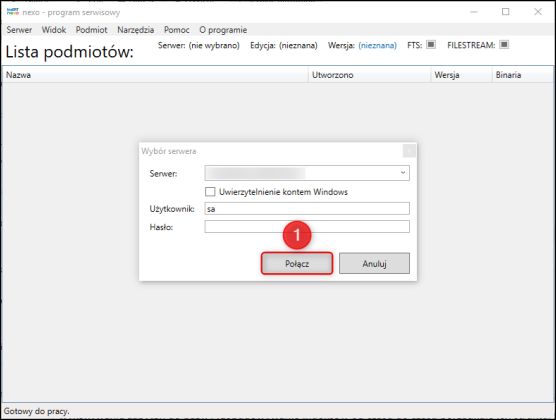The height and width of the screenshot is (420, 556).
Task: Maximize the nexo program window
Action: click(506, 12)
